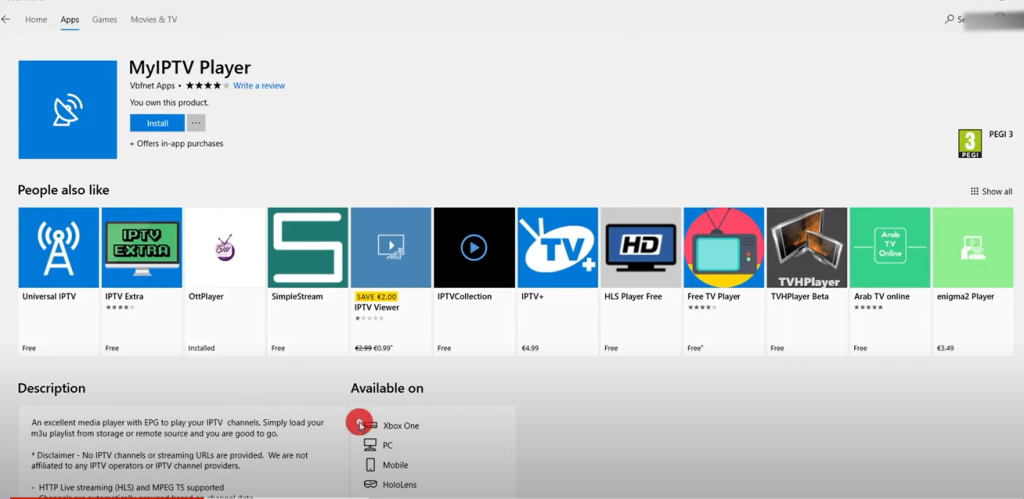Open the TVHPlayer Beta app tile
Screen dimensions: 1024x499
click(807, 282)
